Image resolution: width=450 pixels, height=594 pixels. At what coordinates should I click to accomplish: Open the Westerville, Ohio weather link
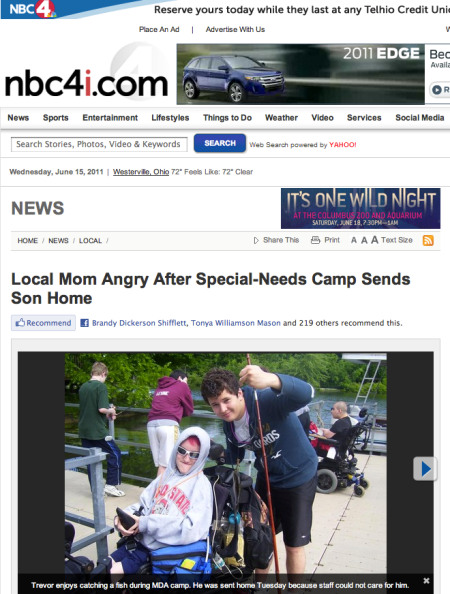pyautogui.click(x=141, y=172)
